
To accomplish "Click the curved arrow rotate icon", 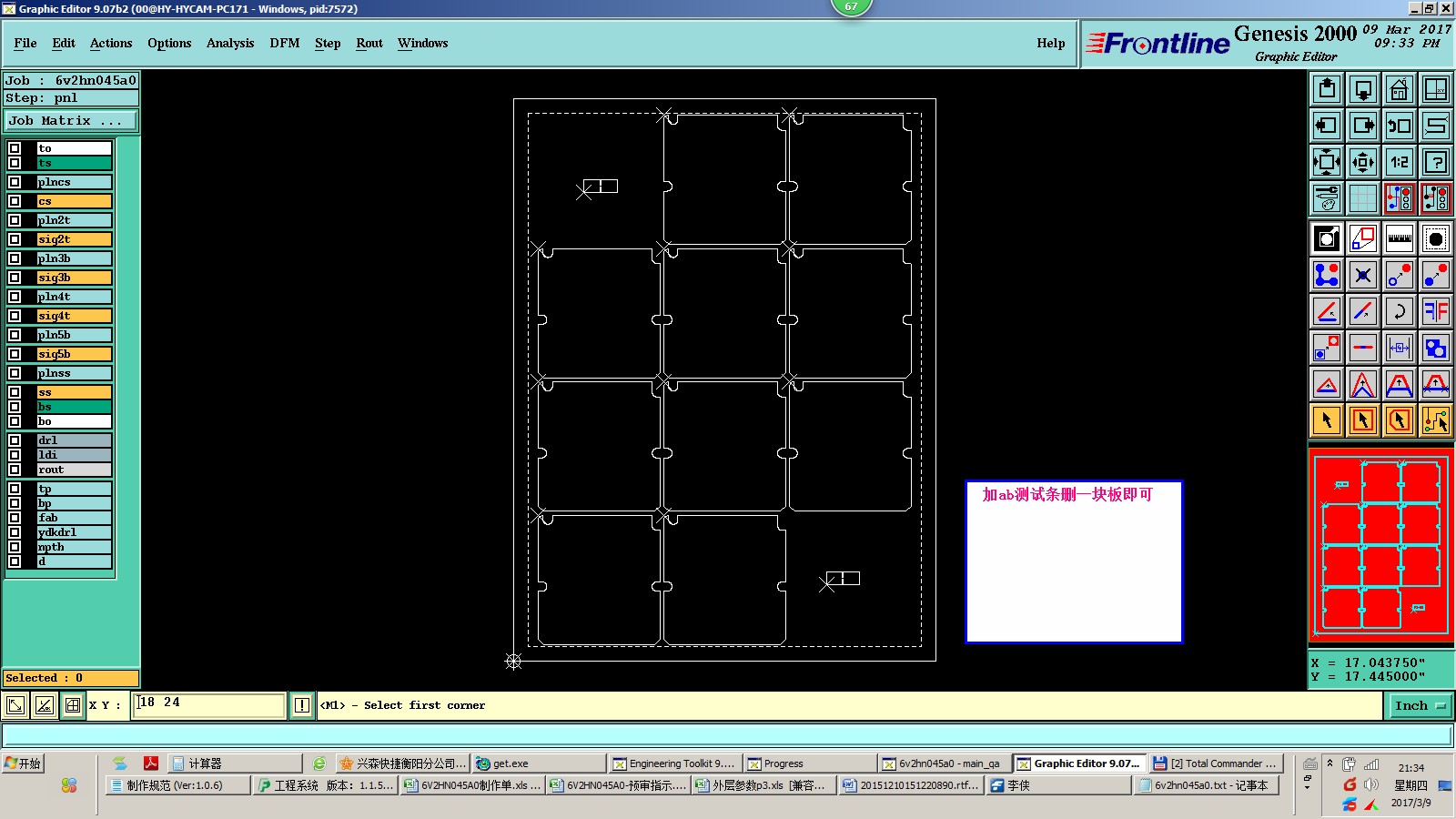I will [1400, 311].
